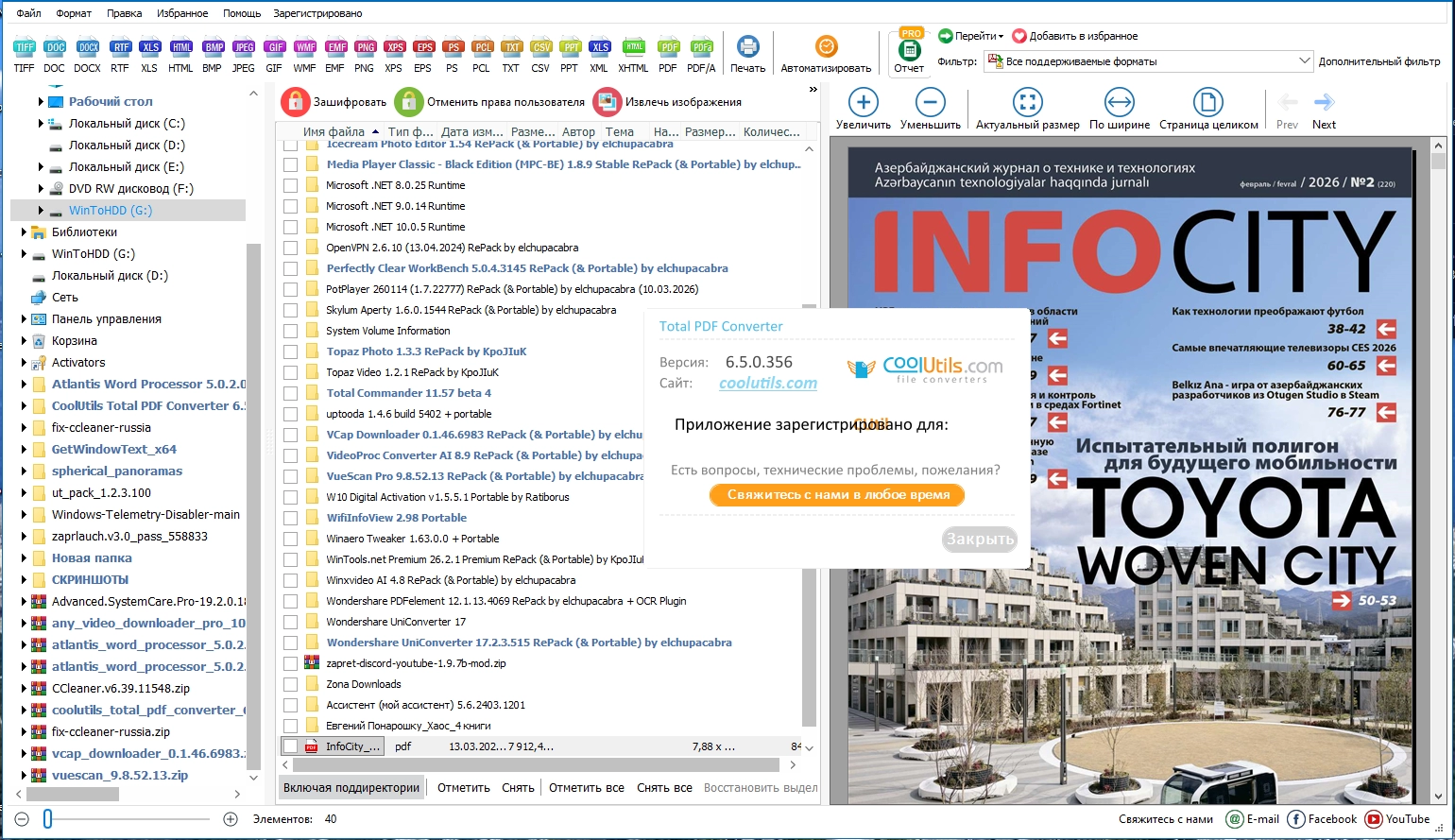The height and width of the screenshot is (840, 1455).
Task: Zoom in preview with Увеличить
Action: click(x=864, y=109)
